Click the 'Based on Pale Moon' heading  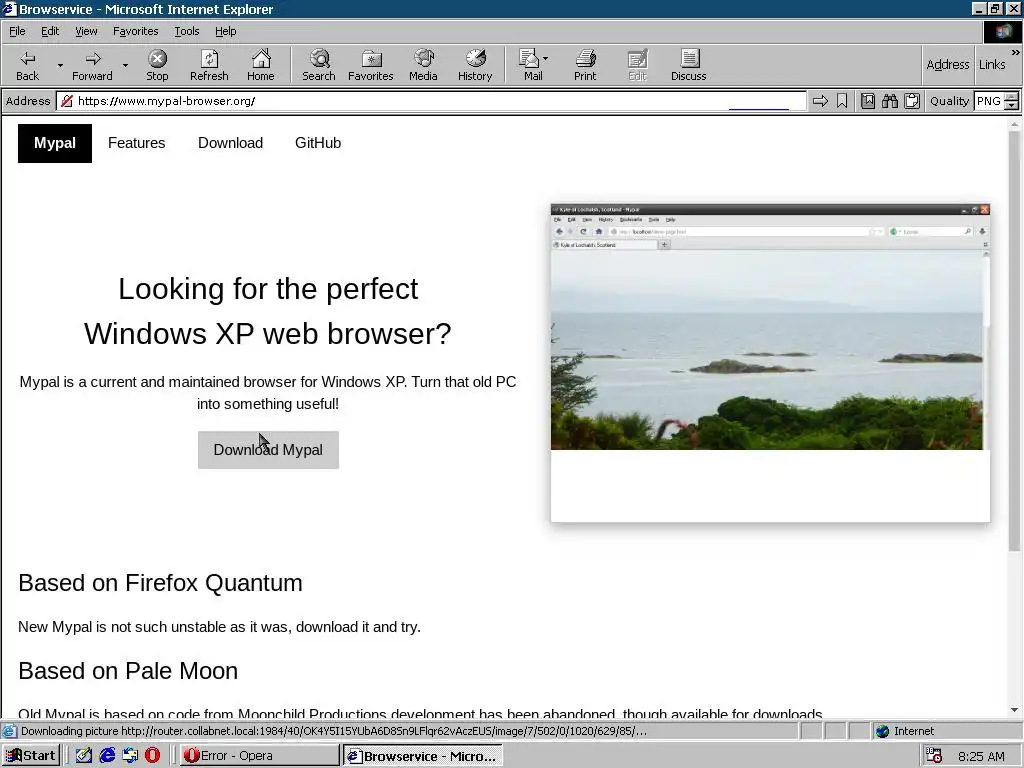tap(128, 671)
